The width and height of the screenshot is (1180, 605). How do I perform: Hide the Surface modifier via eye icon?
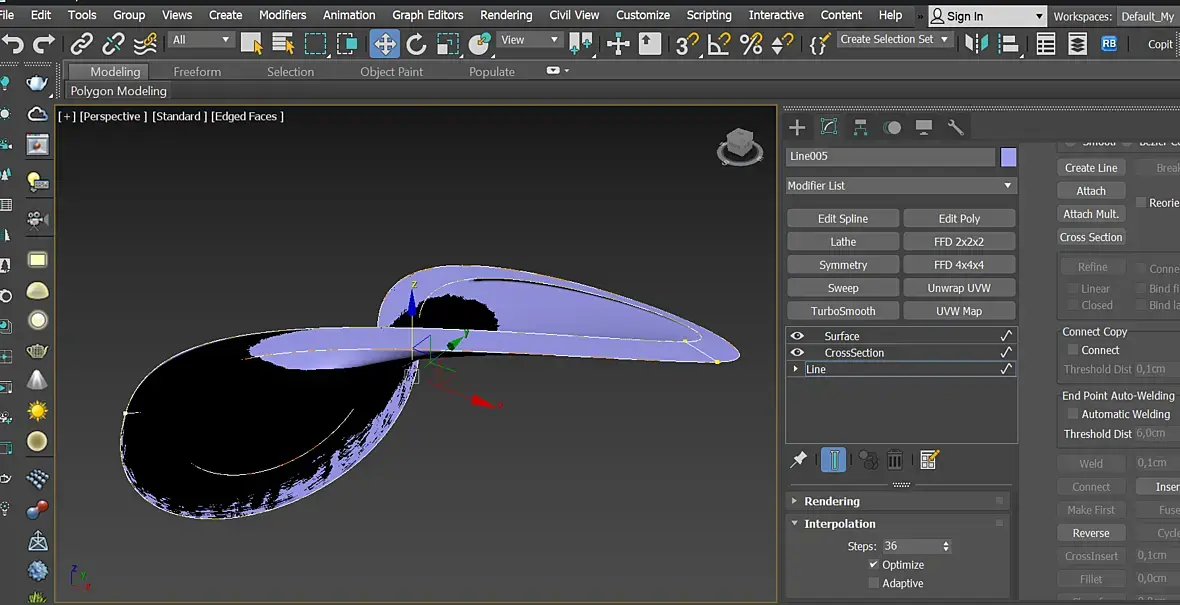click(797, 336)
